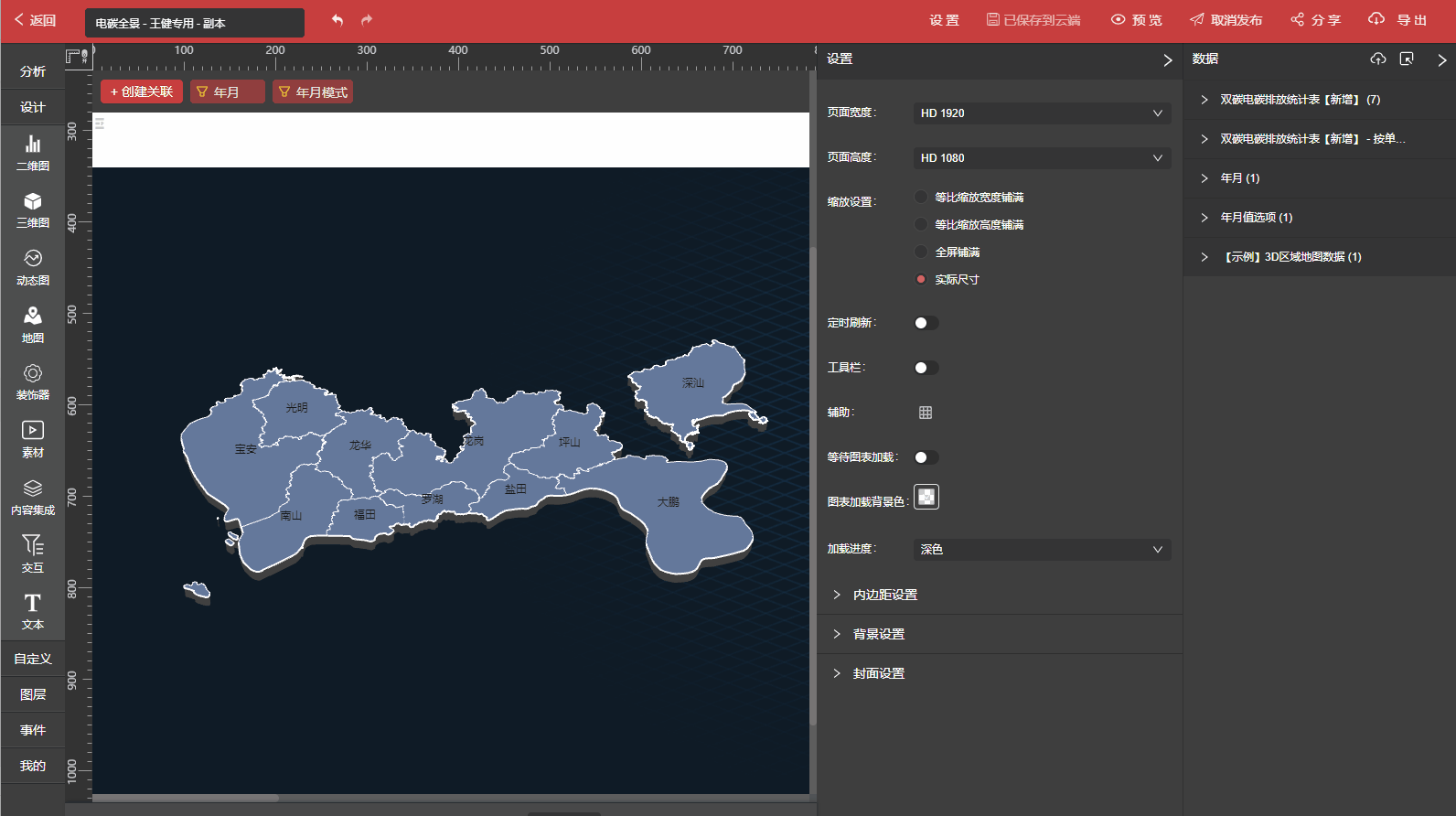Switch to the 图层 tab
This screenshot has width=1456, height=816.
click(33, 694)
